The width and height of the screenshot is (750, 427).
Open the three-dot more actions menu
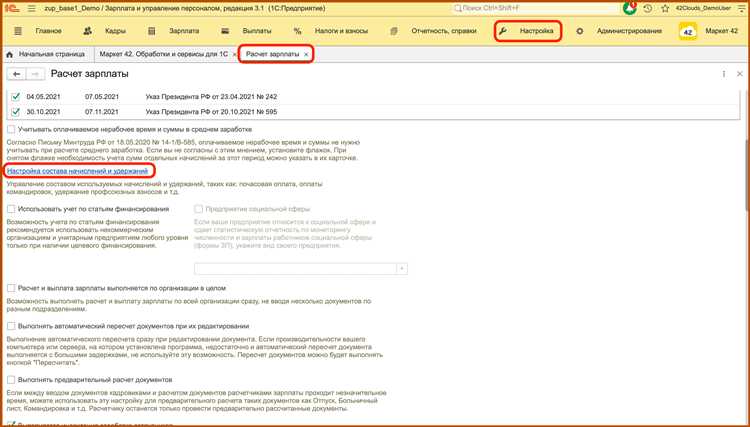(724, 74)
